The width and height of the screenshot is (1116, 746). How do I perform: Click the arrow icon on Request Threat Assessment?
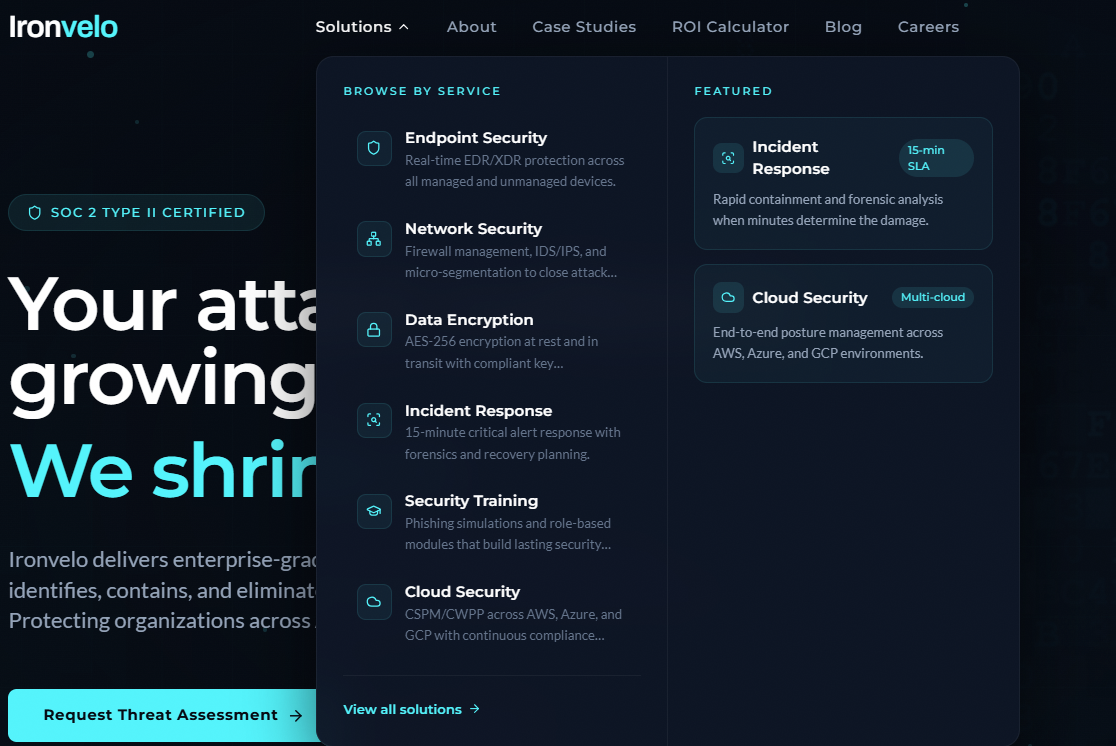pos(296,715)
